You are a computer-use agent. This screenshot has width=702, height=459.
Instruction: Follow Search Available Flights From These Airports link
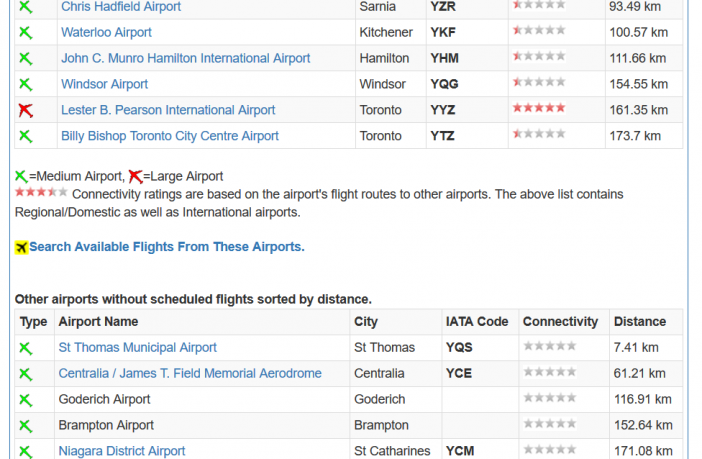click(x=167, y=247)
